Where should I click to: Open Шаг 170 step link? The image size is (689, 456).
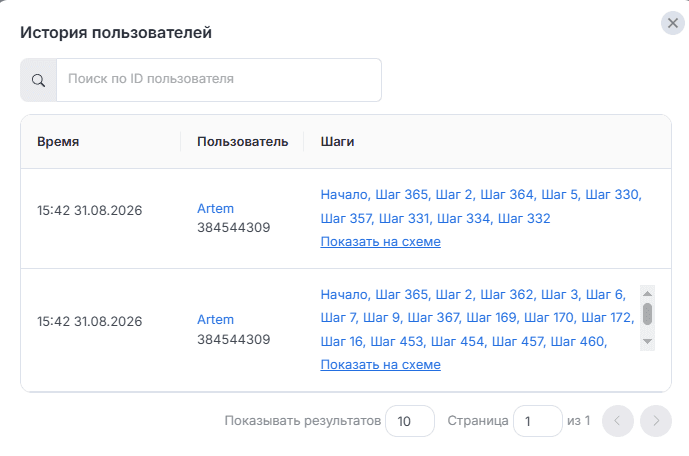[x=549, y=317]
